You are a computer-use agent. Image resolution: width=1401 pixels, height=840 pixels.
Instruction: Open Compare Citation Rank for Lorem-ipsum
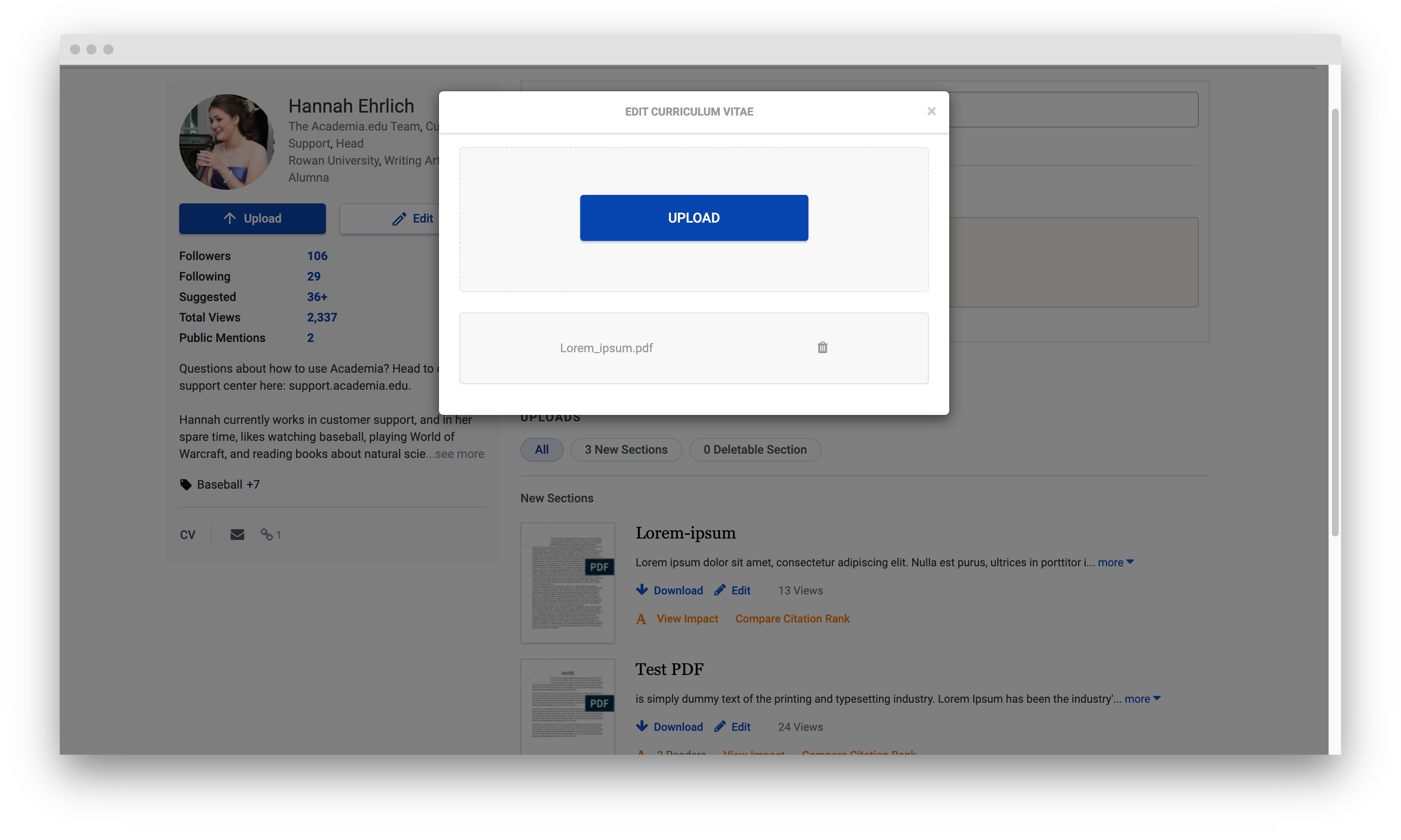(x=792, y=619)
